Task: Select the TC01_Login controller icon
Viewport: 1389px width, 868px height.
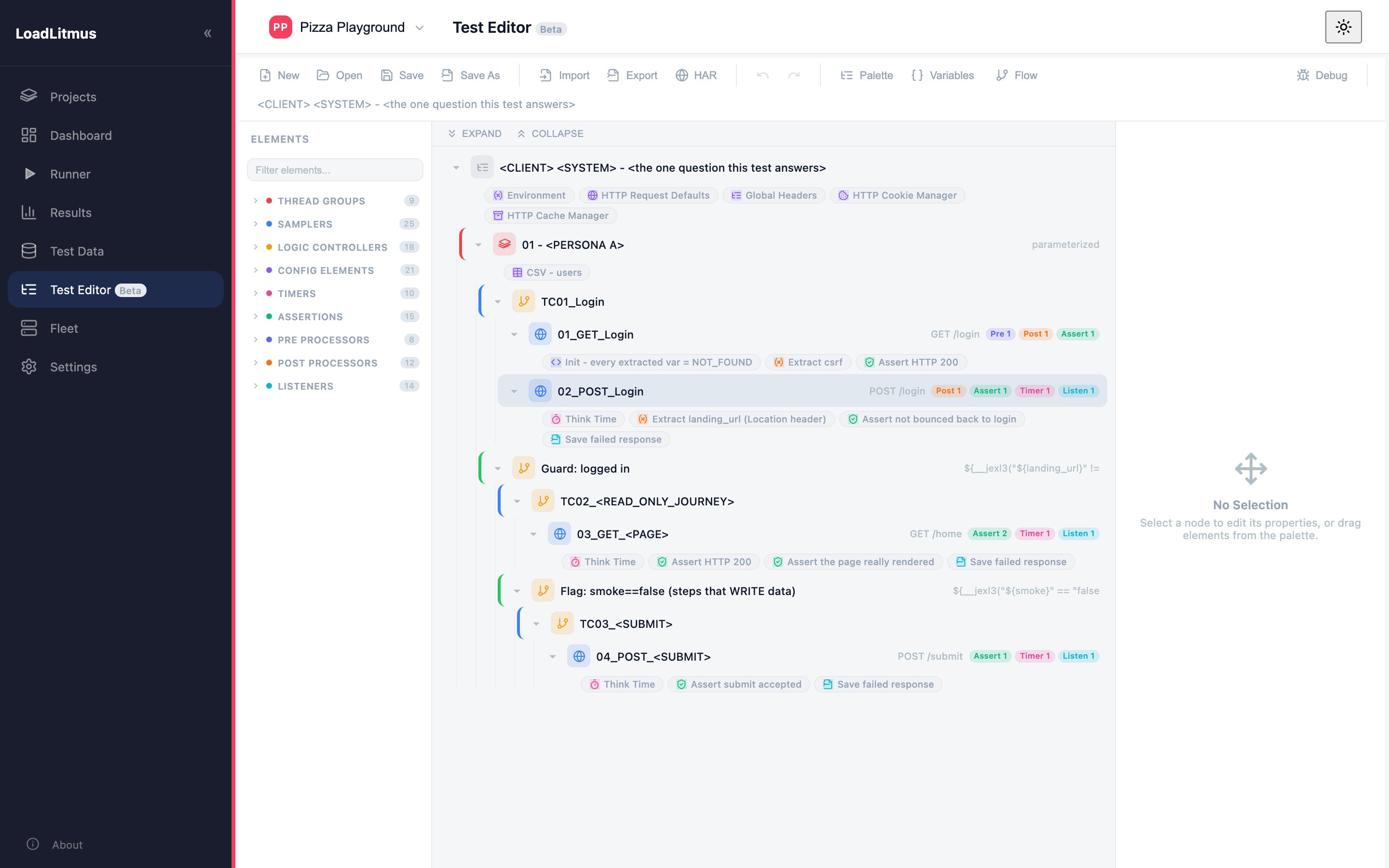Action: point(523,301)
